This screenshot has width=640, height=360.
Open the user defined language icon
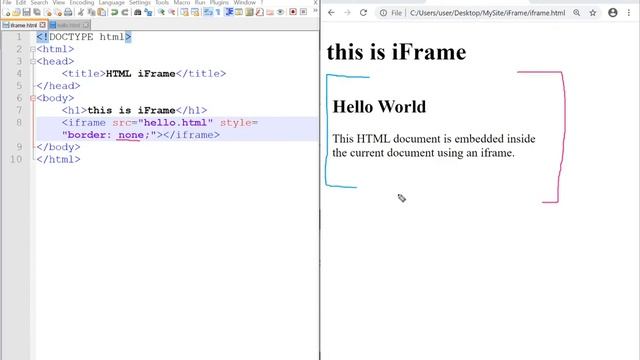238,12
